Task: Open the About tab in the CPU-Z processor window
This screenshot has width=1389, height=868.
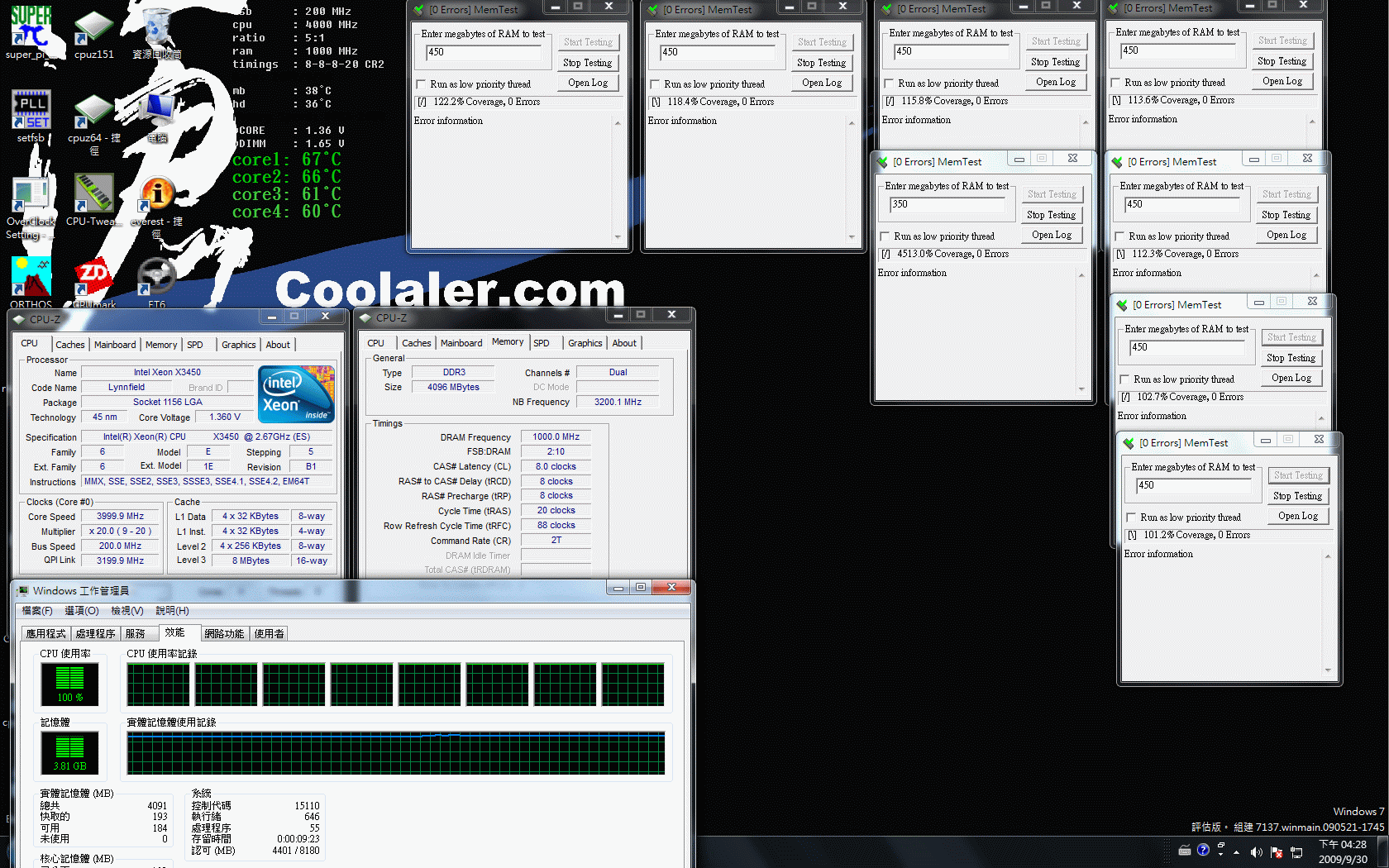Action: pyautogui.click(x=278, y=345)
